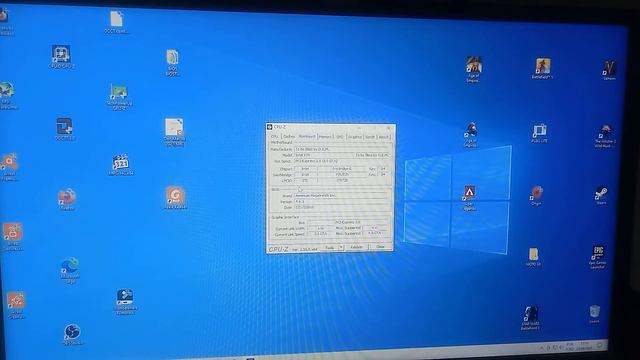The width and height of the screenshot is (640, 360).
Task: Open the Recycle Bin
Action: [594, 314]
